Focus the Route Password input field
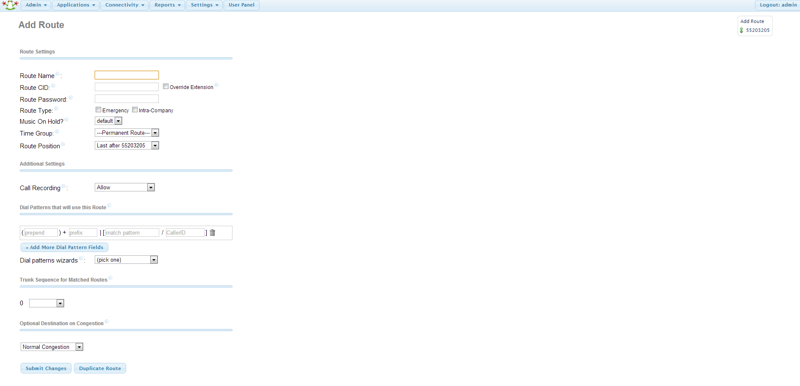The height and width of the screenshot is (386, 800). point(127,98)
